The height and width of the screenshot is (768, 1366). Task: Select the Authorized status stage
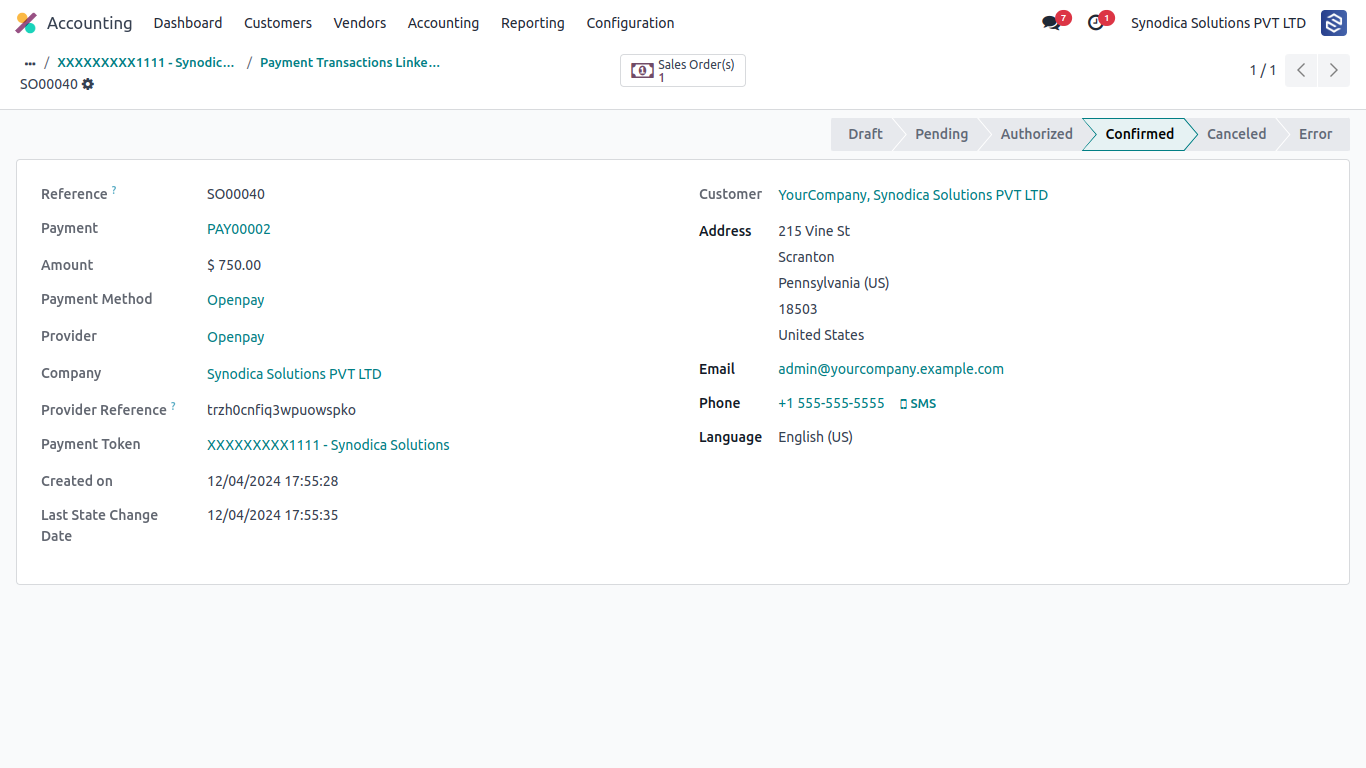1036,134
